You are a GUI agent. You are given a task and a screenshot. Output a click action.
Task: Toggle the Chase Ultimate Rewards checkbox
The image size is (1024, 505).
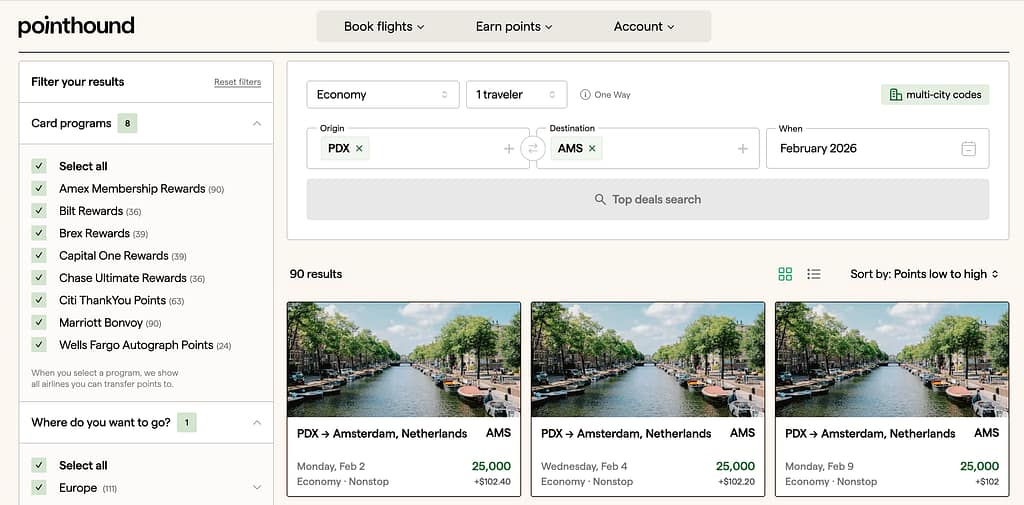pos(39,278)
